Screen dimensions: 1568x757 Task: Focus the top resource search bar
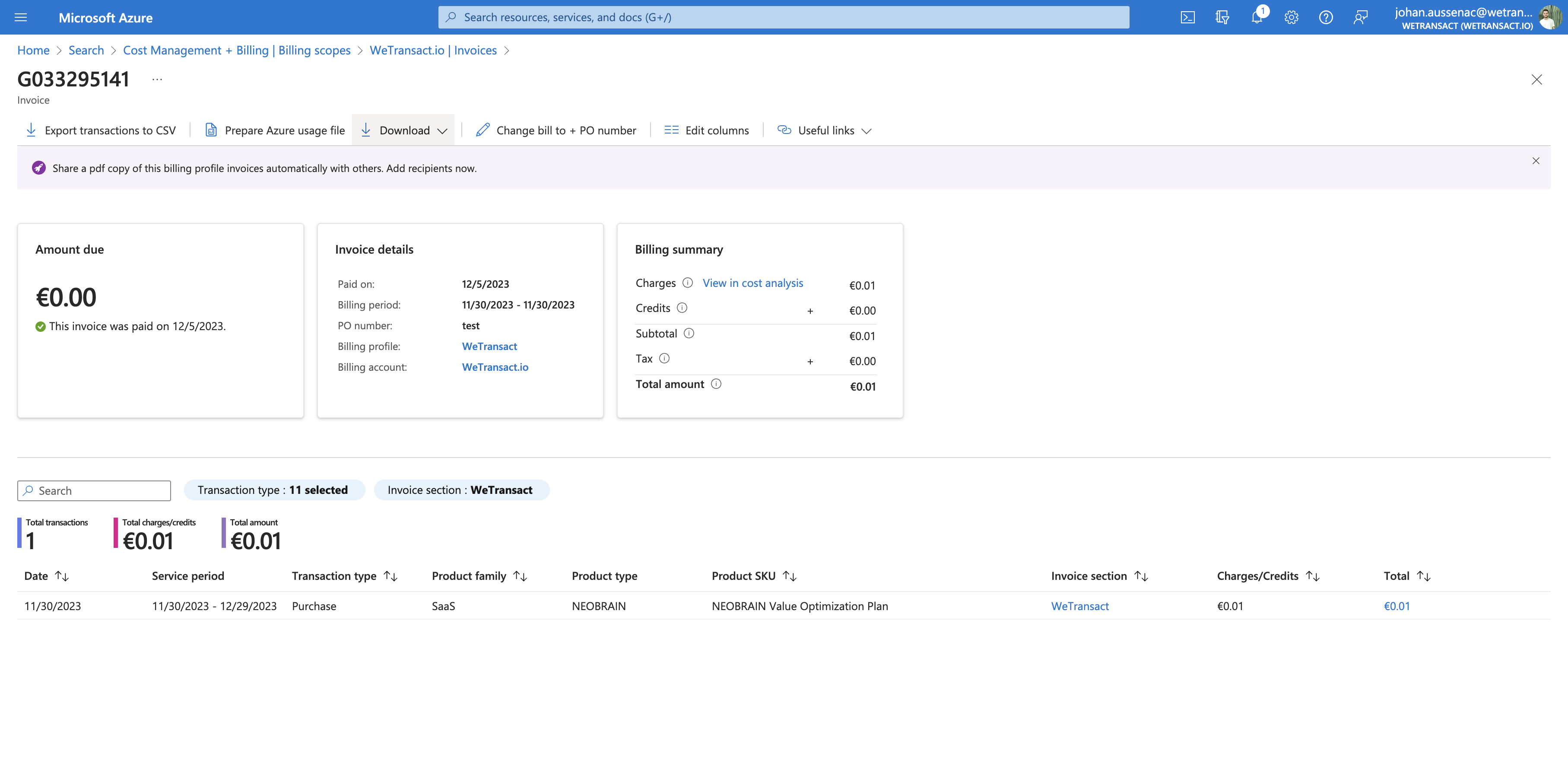coord(784,17)
